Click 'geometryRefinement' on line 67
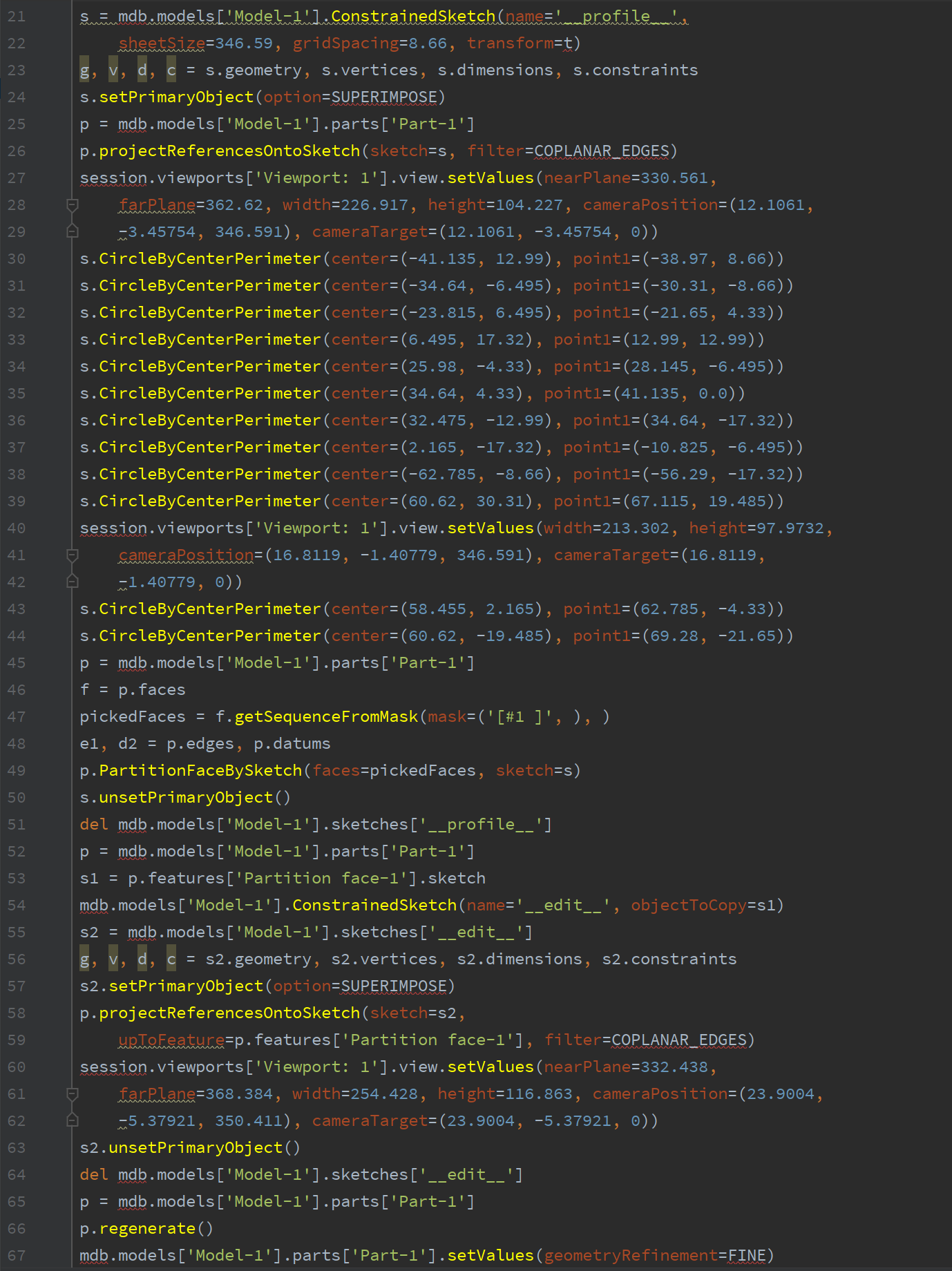This screenshot has height=1271, width=952. click(x=631, y=1255)
